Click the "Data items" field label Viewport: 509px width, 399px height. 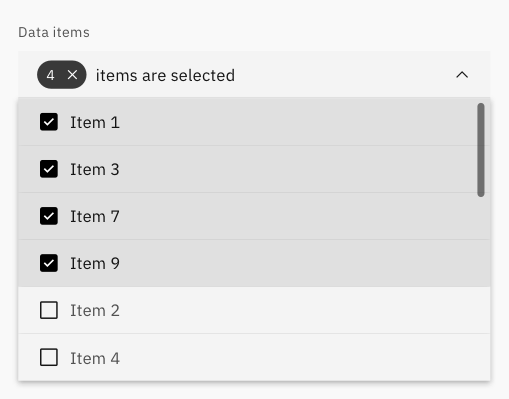click(x=54, y=32)
